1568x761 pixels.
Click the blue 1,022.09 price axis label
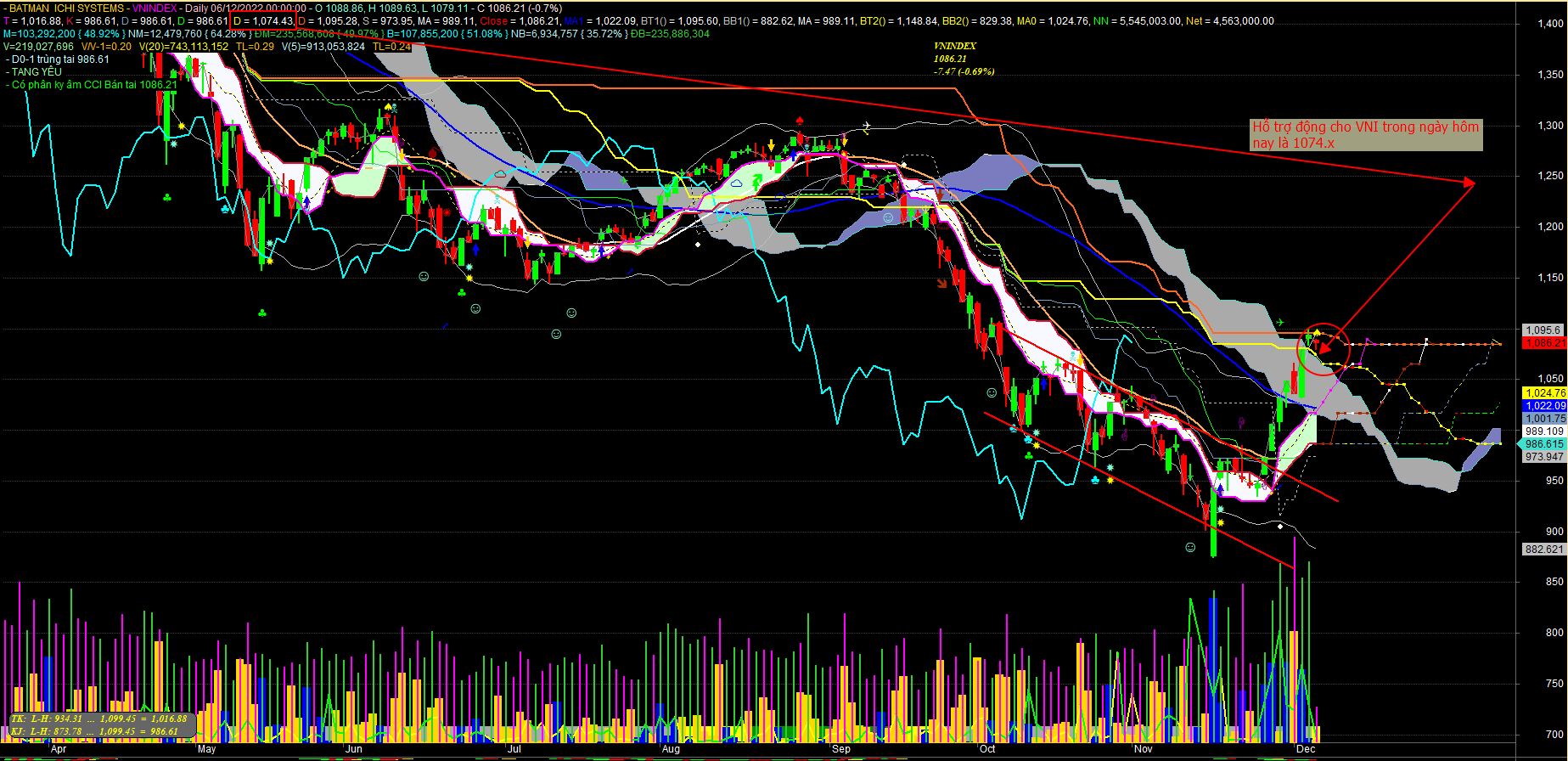[x=1544, y=406]
